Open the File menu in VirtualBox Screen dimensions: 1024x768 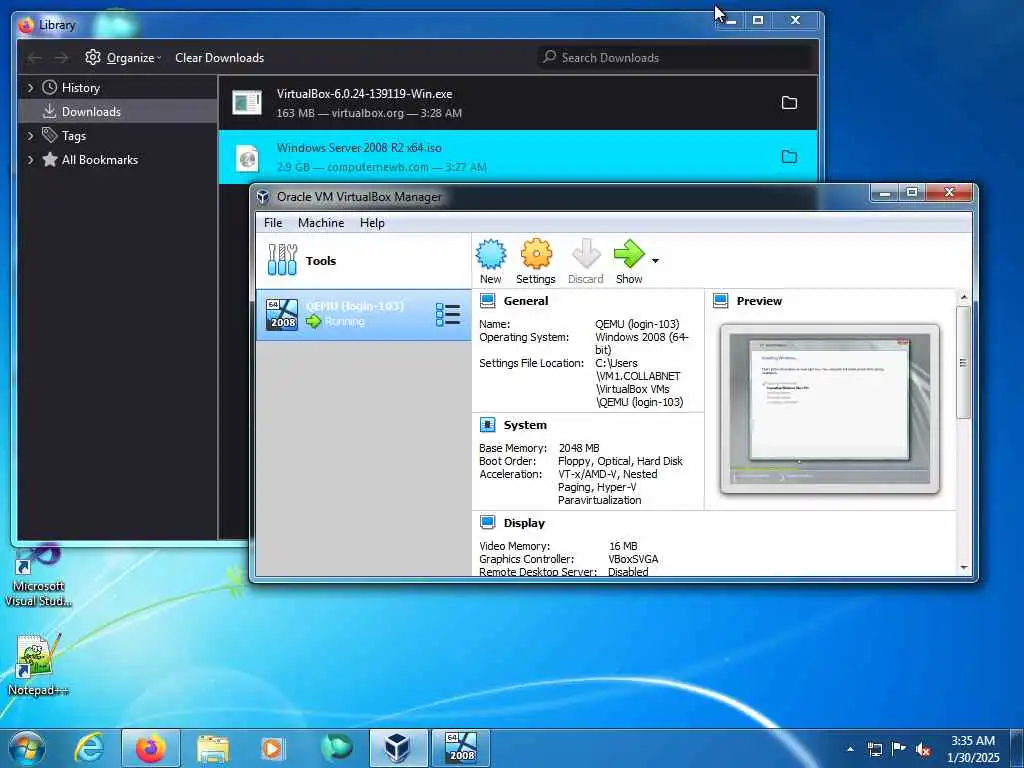coord(273,223)
